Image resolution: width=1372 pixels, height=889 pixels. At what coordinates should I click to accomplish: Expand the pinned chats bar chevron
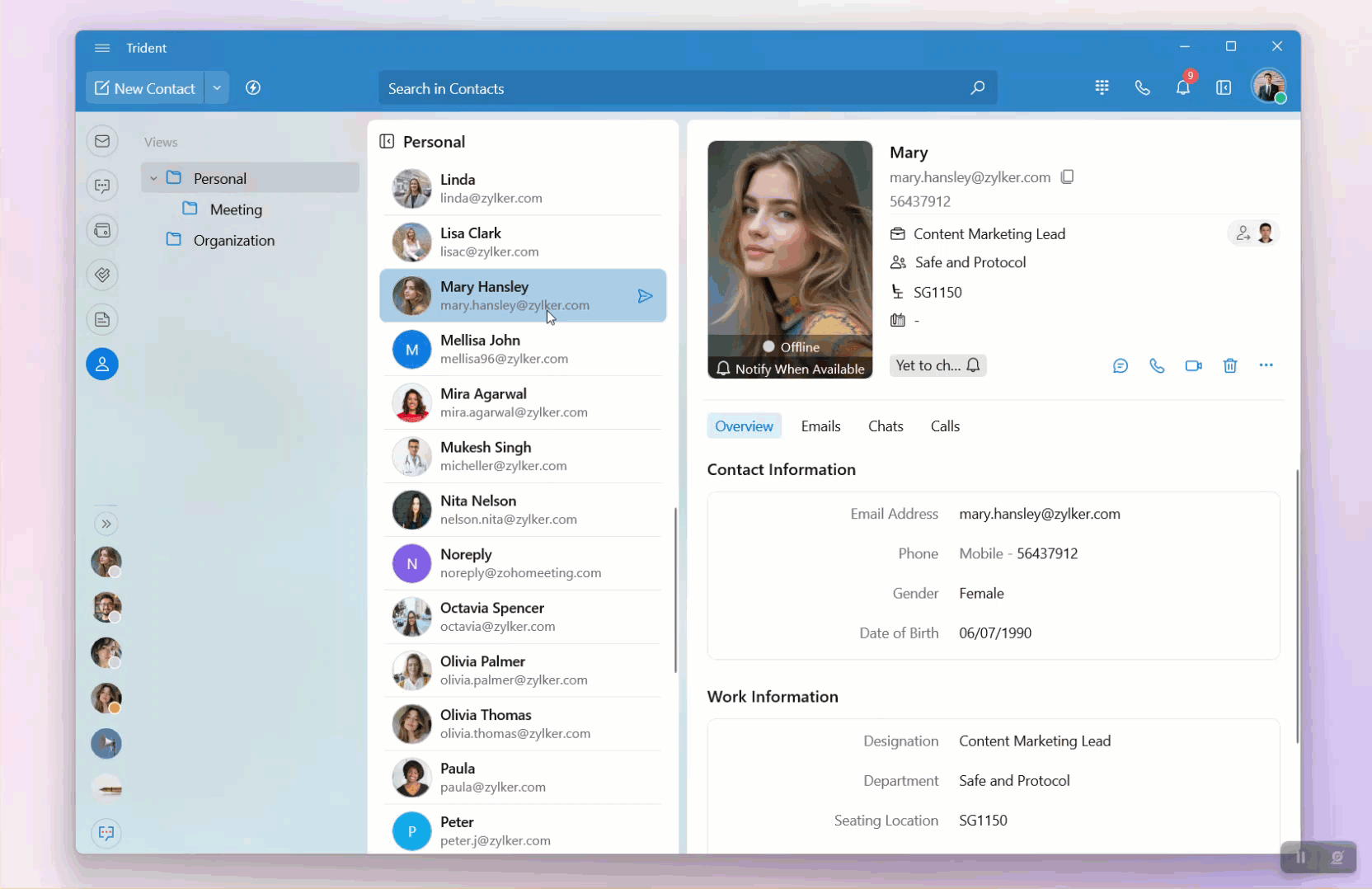point(106,524)
